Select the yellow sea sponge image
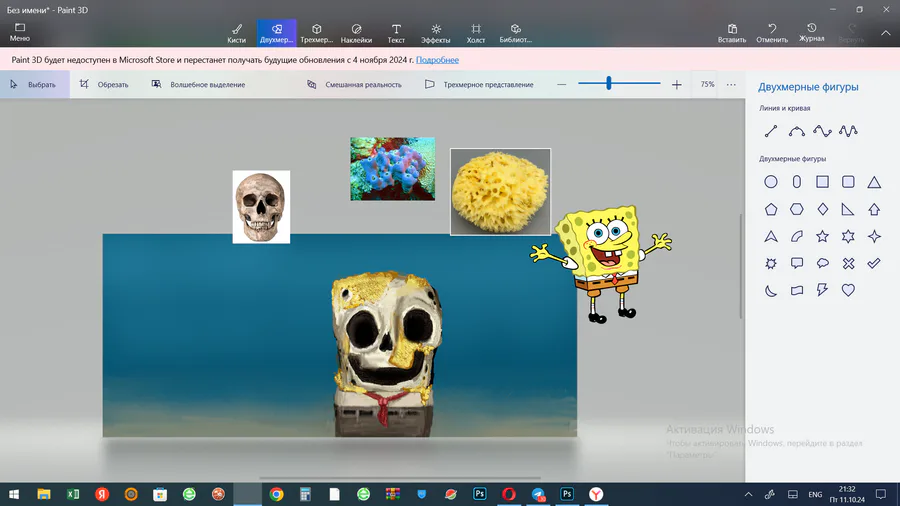Image resolution: width=900 pixels, height=506 pixels. point(501,192)
